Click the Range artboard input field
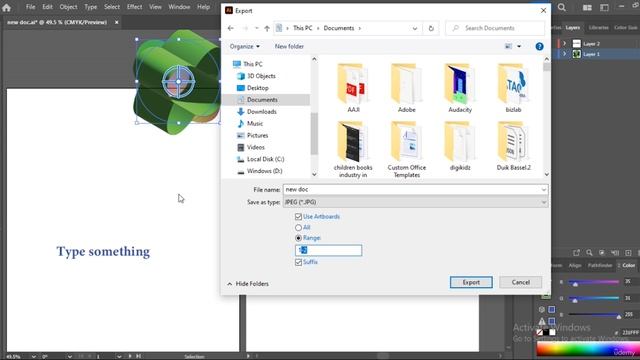The height and width of the screenshot is (360, 640). coord(328,250)
